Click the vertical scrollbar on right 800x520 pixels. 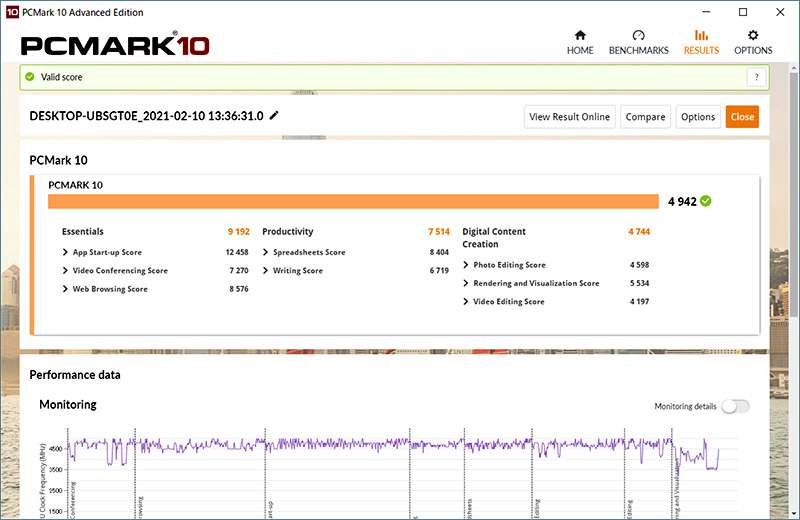tap(793, 250)
